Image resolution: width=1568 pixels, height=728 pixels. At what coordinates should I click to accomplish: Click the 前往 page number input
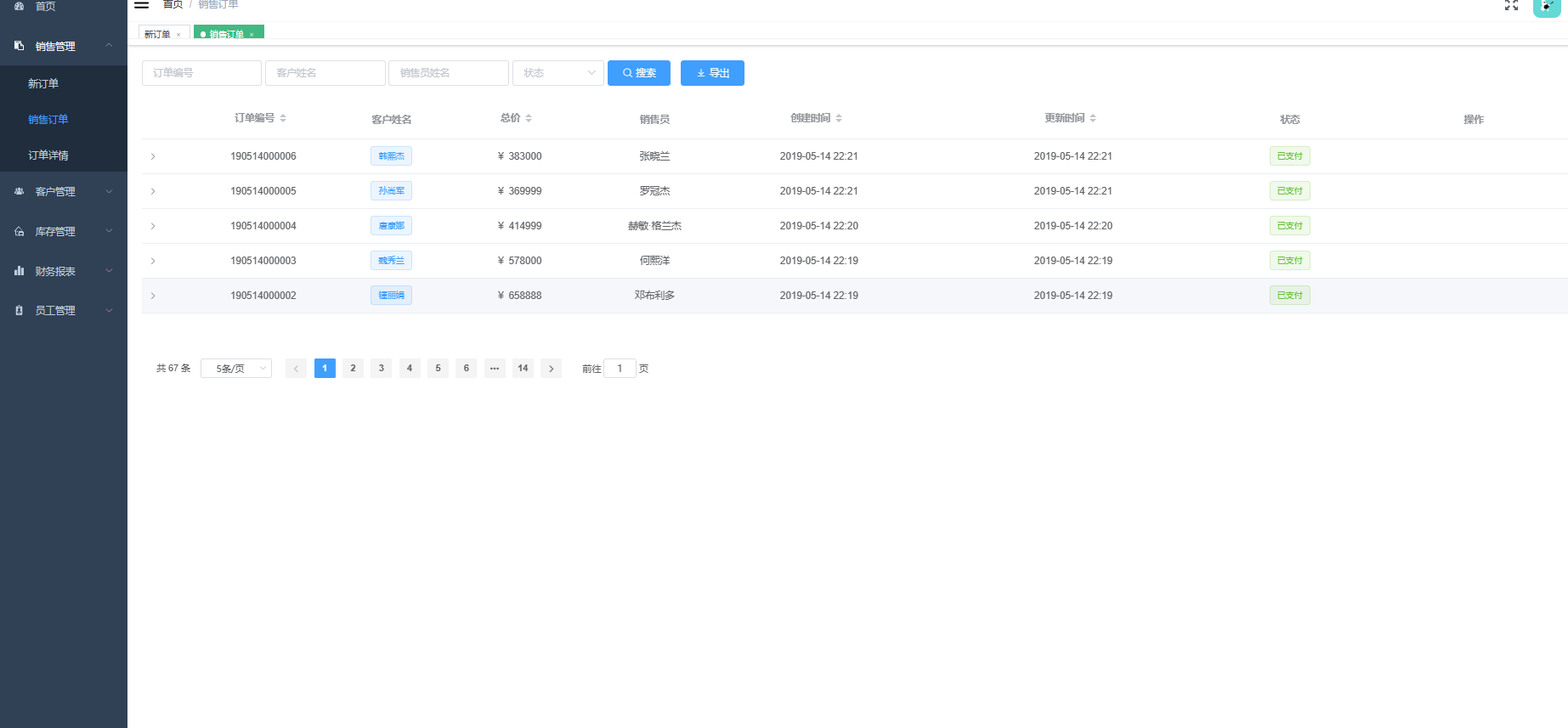620,369
